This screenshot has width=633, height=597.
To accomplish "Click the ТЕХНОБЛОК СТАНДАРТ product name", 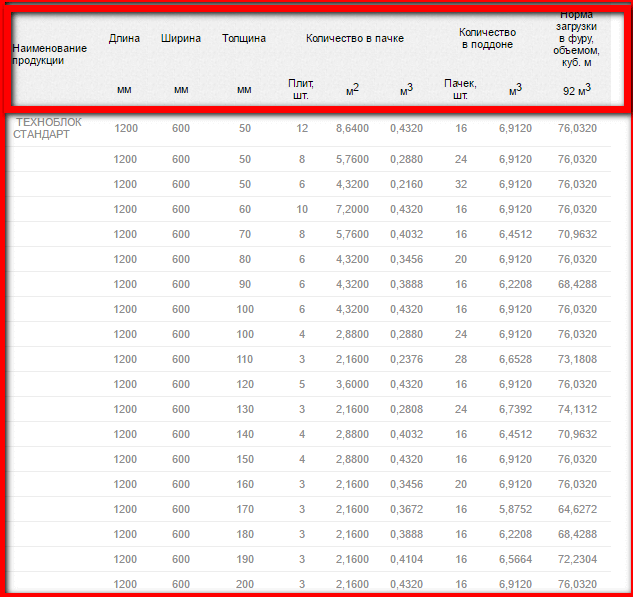I will point(47,128).
